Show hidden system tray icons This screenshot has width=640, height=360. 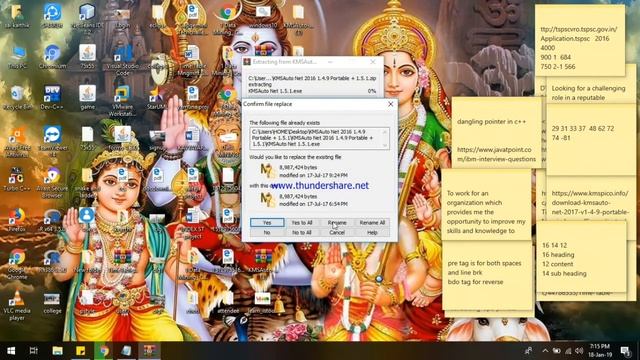pos(545,351)
